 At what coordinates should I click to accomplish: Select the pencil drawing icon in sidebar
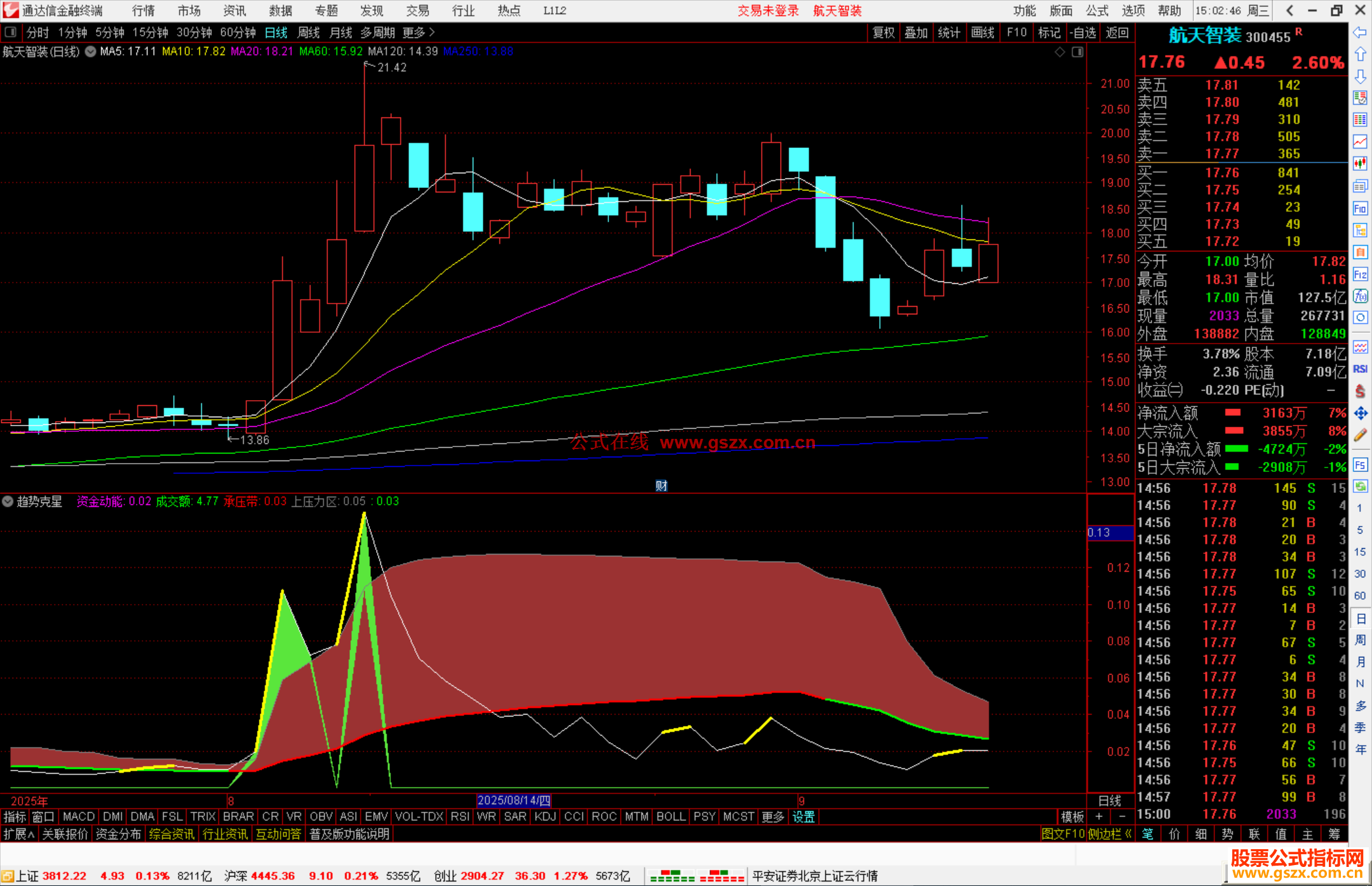[x=1360, y=435]
